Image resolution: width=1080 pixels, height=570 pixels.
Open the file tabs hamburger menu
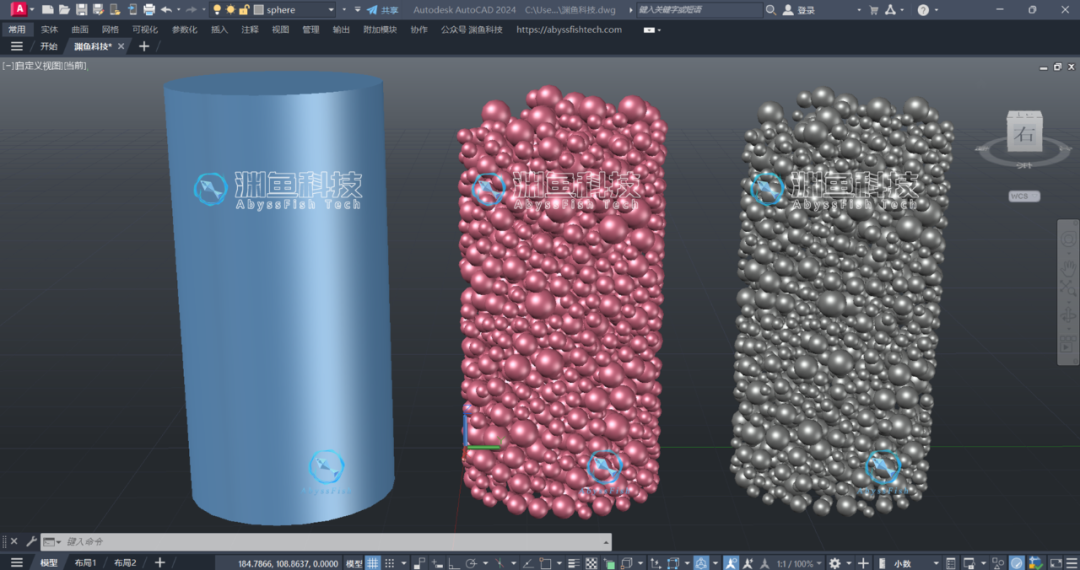pyautogui.click(x=17, y=46)
